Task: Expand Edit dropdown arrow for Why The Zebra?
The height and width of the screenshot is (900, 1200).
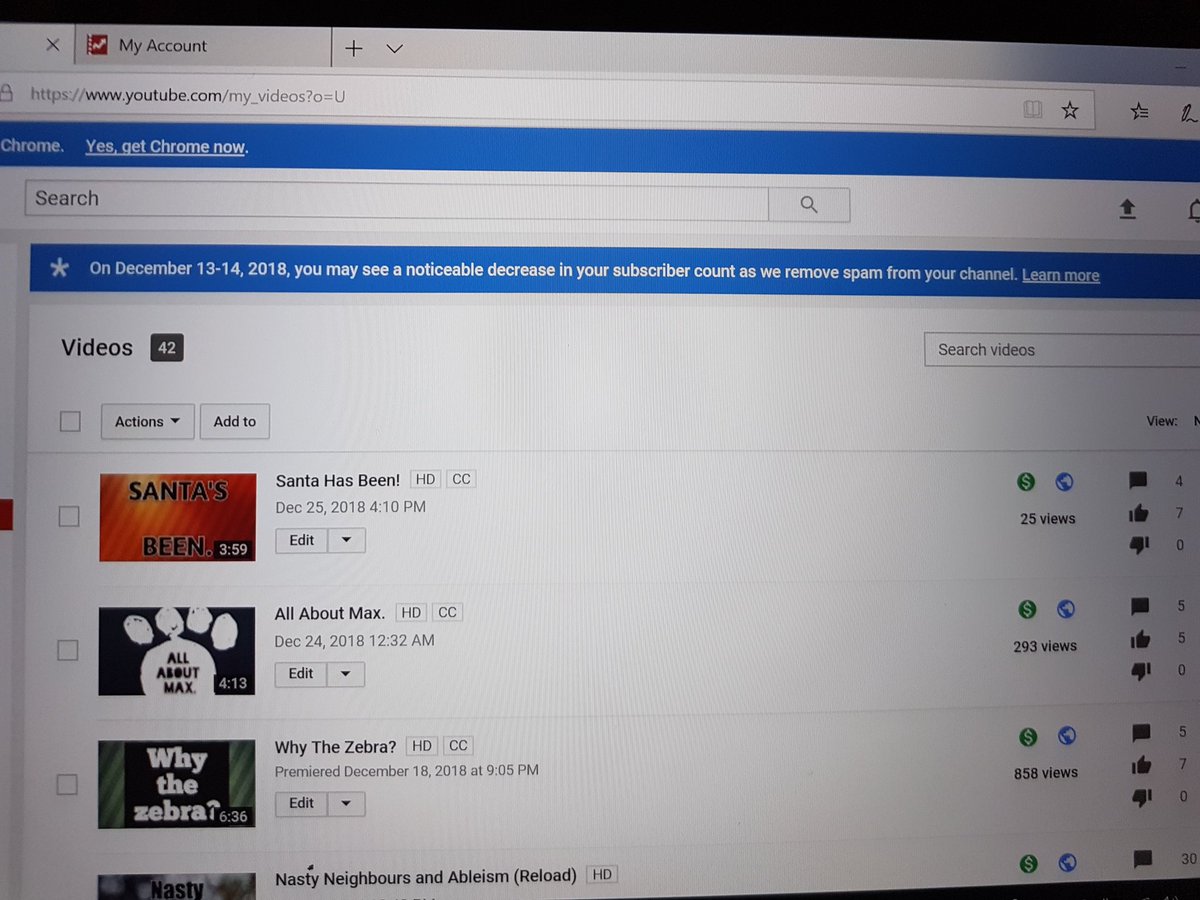Action: [x=345, y=804]
